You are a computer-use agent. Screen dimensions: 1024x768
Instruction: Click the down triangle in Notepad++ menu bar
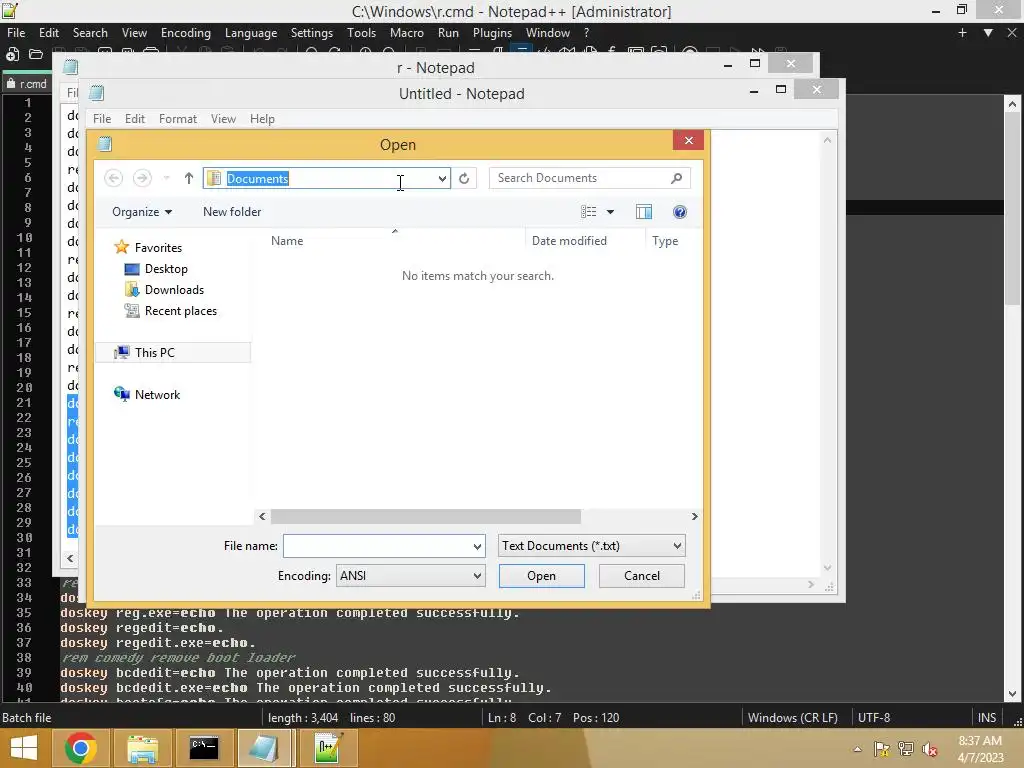tap(988, 33)
